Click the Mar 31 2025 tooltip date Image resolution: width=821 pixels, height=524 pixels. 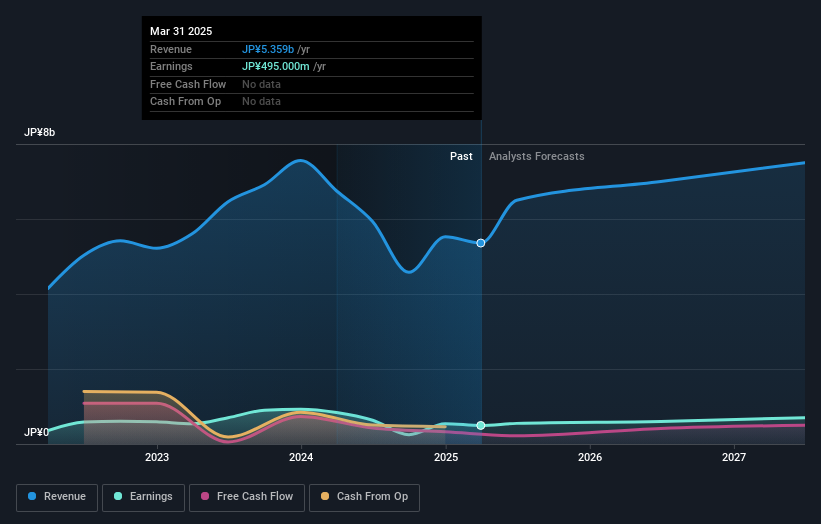[x=181, y=31]
